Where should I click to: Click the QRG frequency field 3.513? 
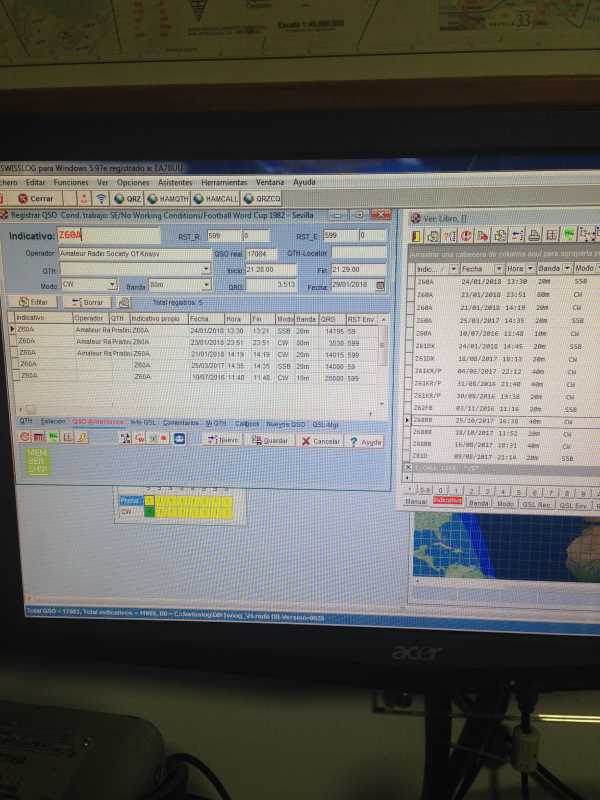pyautogui.click(x=271, y=285)
